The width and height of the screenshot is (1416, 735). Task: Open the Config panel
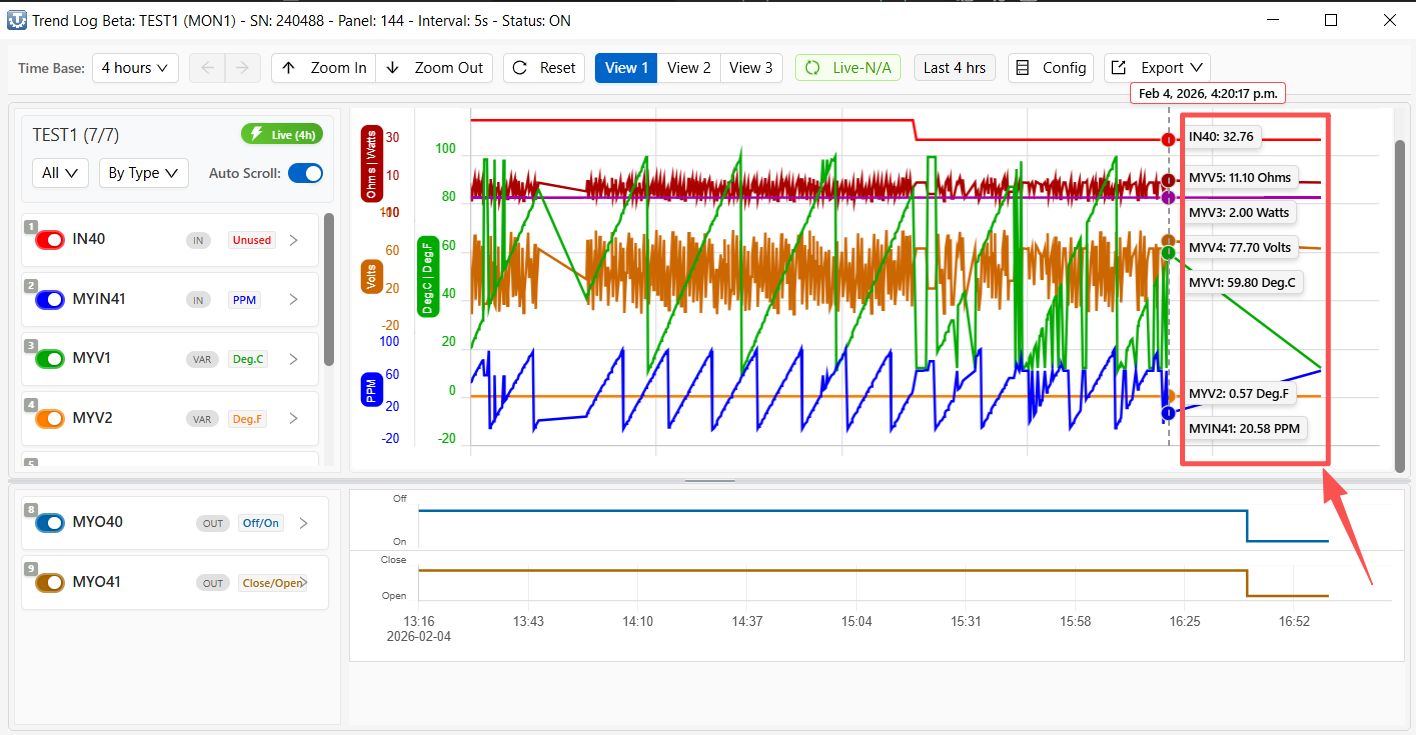coord(1050,68)
